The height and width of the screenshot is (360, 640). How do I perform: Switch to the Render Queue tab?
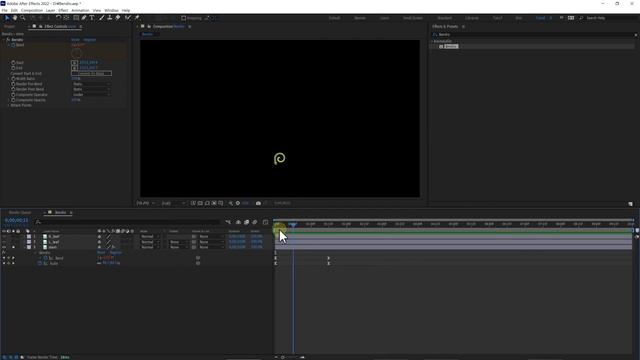click(x=20, y=213)
